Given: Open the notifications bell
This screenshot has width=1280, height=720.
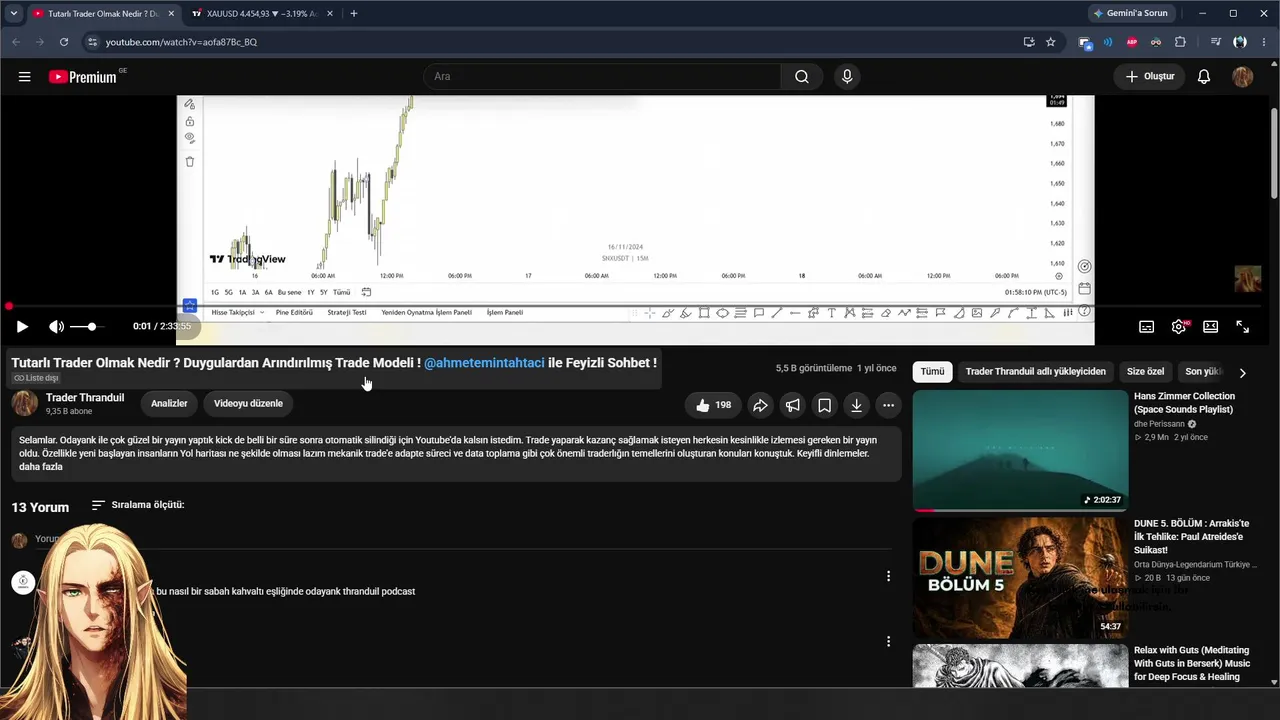Looking at the screenshot, I should tap(1204, 77).
